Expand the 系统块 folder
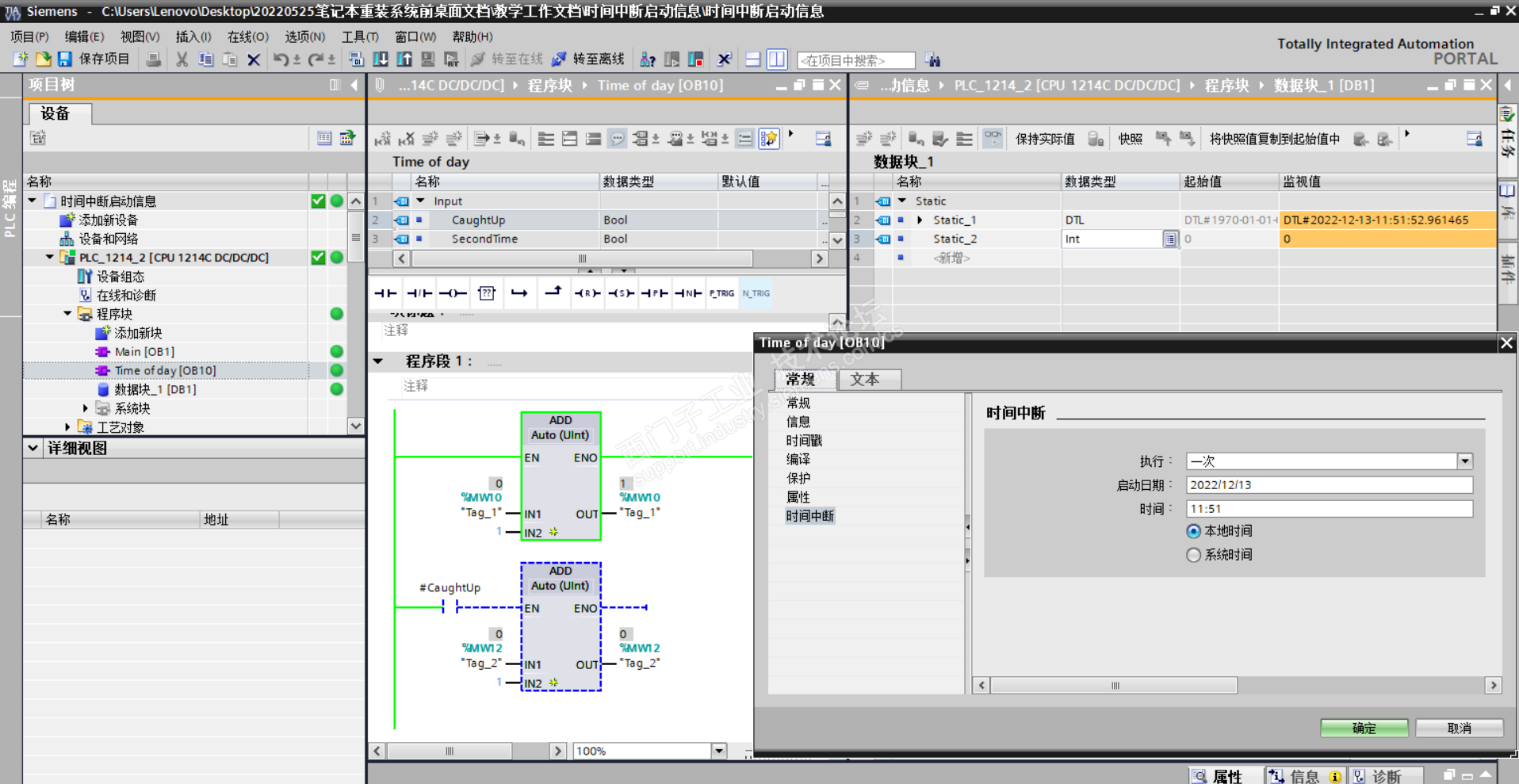 [86, 408]
